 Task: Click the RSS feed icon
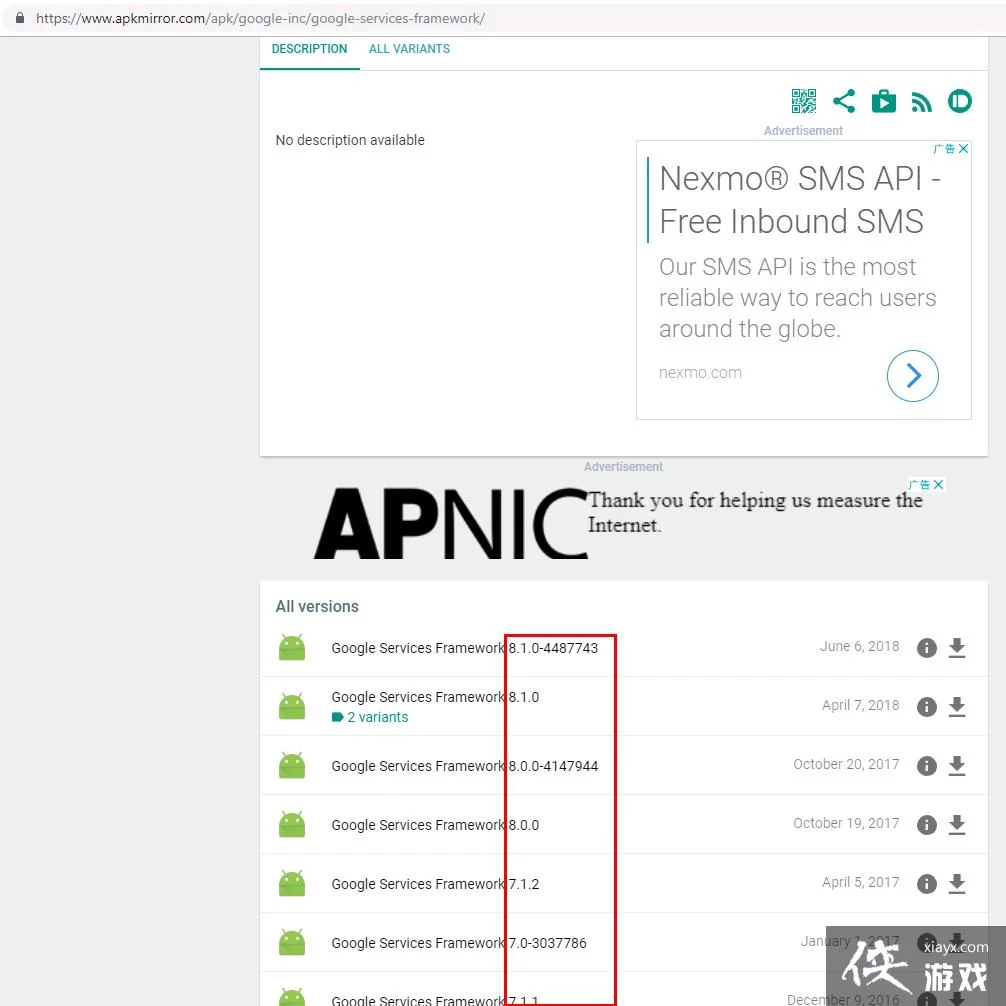click(921, 102)
